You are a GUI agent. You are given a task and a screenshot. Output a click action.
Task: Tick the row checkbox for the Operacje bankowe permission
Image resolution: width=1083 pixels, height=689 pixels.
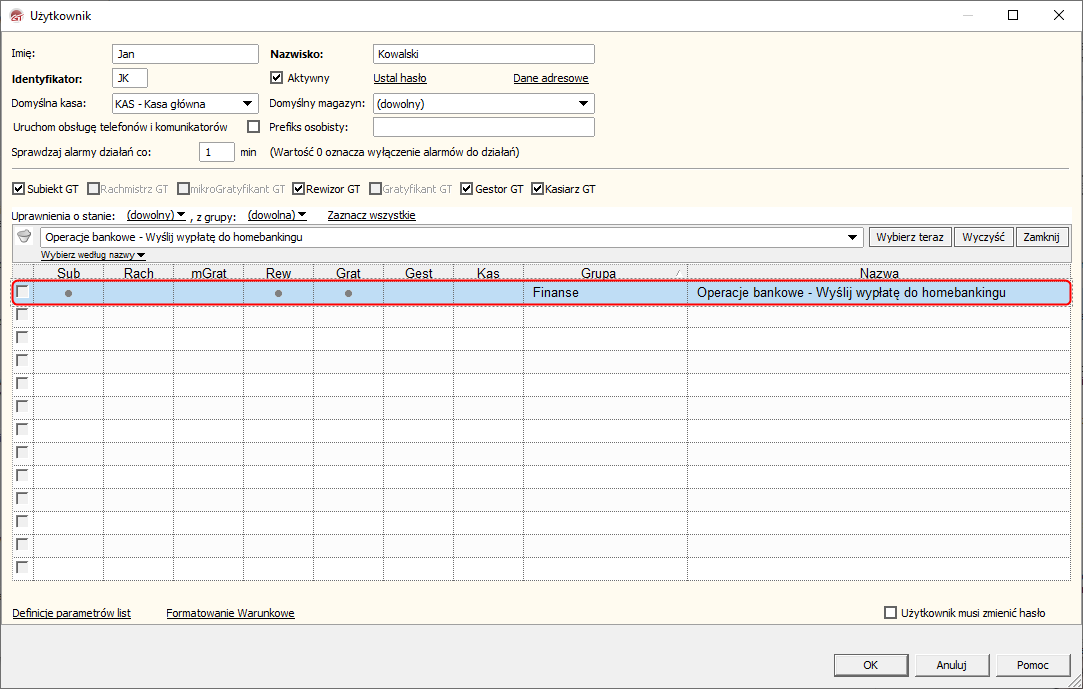(23, 292)
